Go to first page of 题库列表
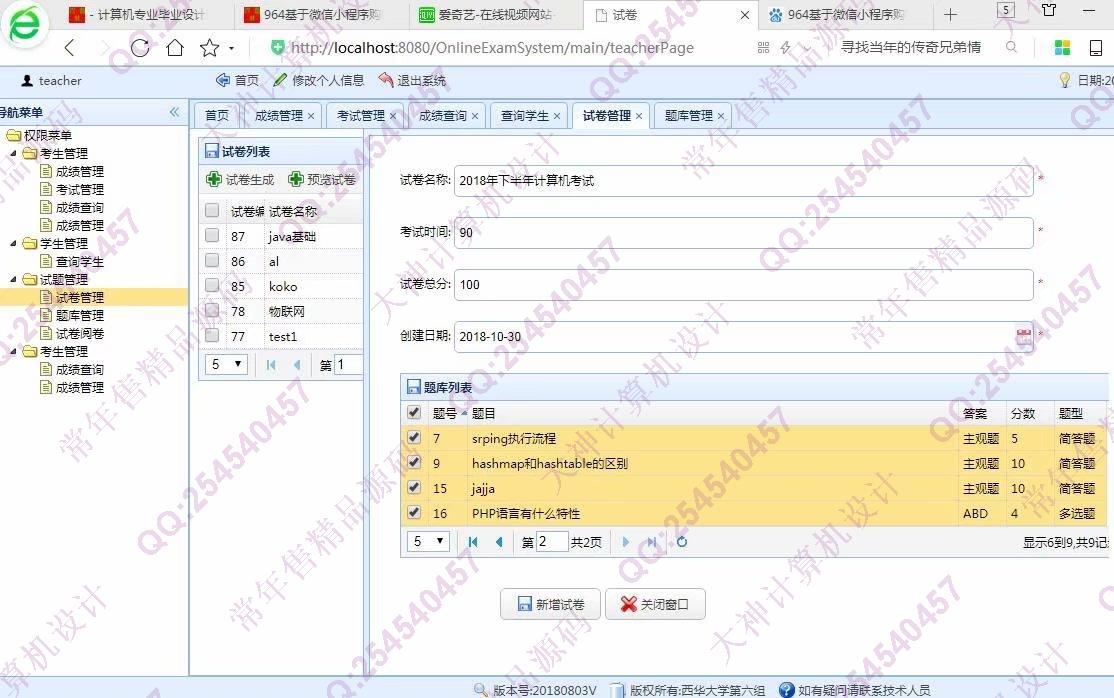The image size is (1114, 698). 473,542
